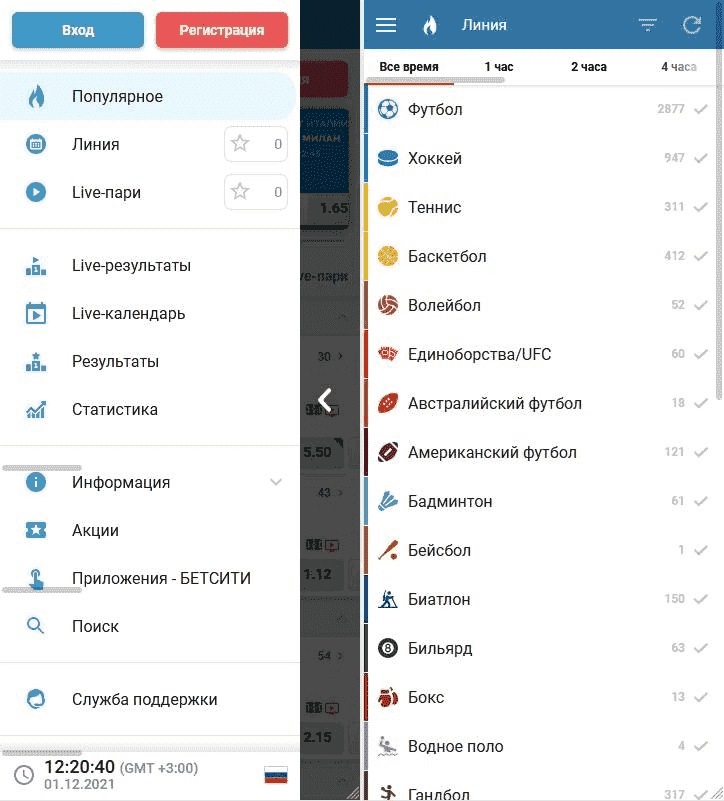Switch to the 2 часа tab
724x801 pixels.
coord(589,67)
